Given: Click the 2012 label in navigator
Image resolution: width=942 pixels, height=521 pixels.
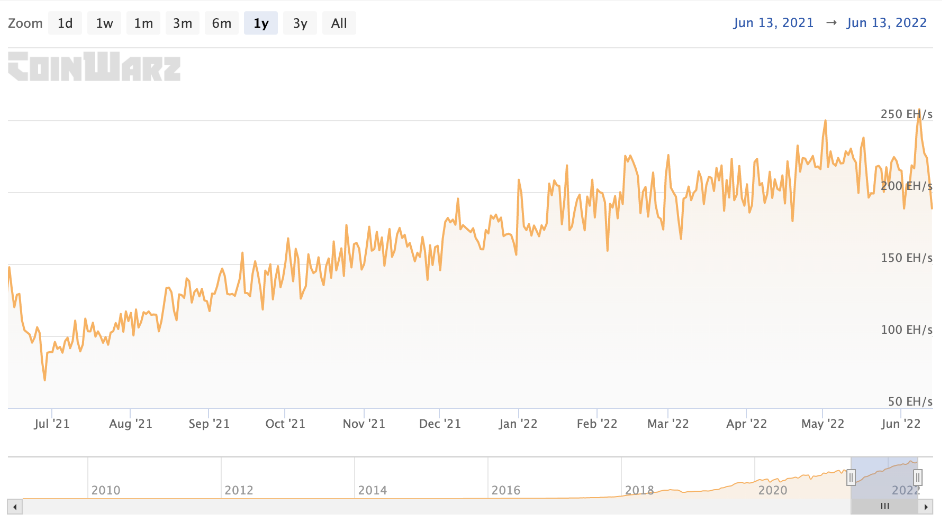Looking at the screenshot, I should coord(239,490).
